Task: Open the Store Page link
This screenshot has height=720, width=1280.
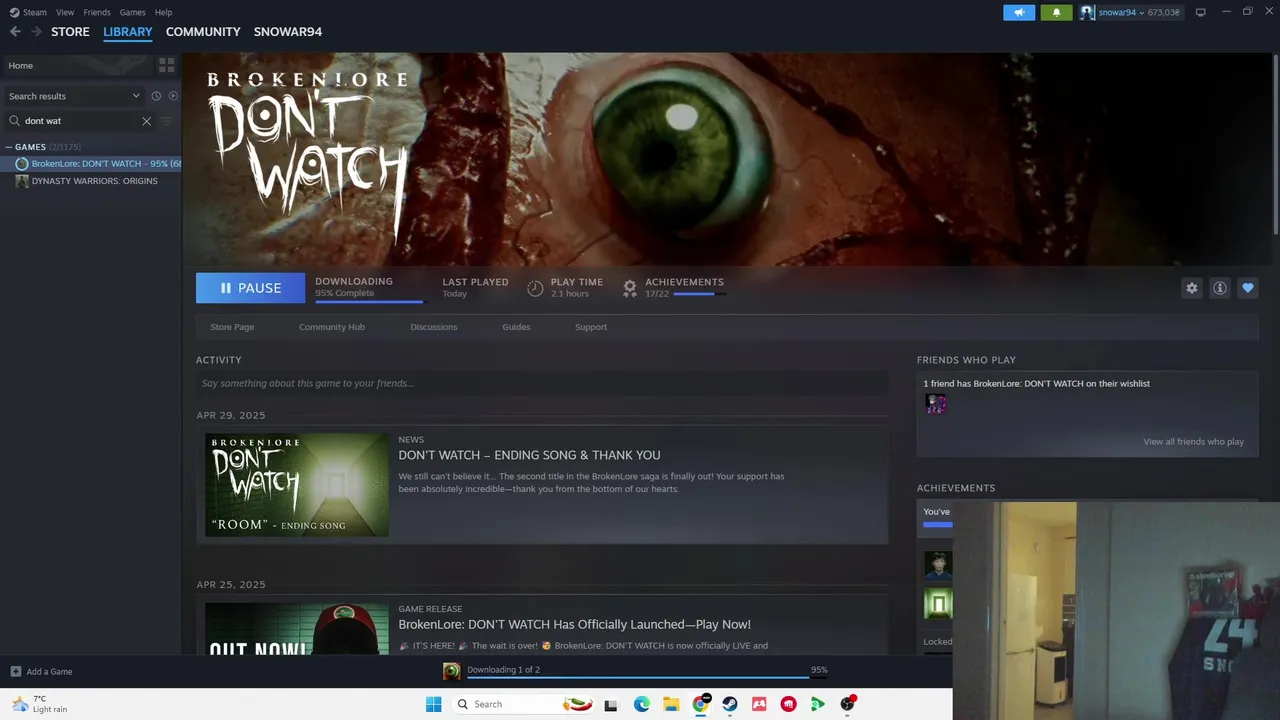Action: pos(232,327)
